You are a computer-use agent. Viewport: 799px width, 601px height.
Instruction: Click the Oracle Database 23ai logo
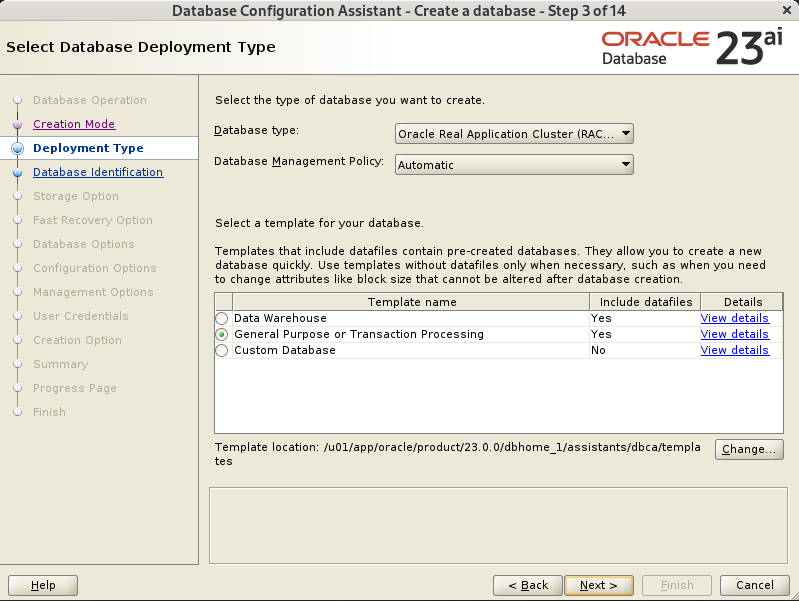click(692, 48)
